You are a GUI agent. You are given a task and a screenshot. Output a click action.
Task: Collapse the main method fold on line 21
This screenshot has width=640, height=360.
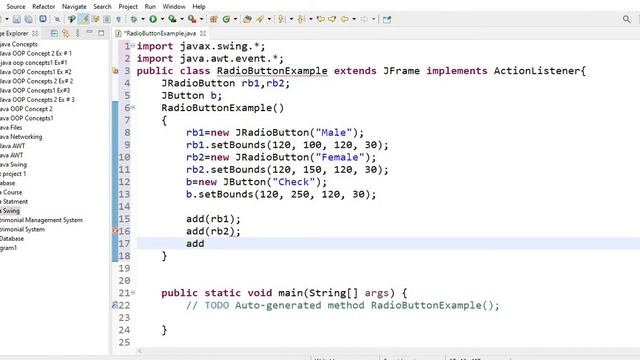click(133, 293)
